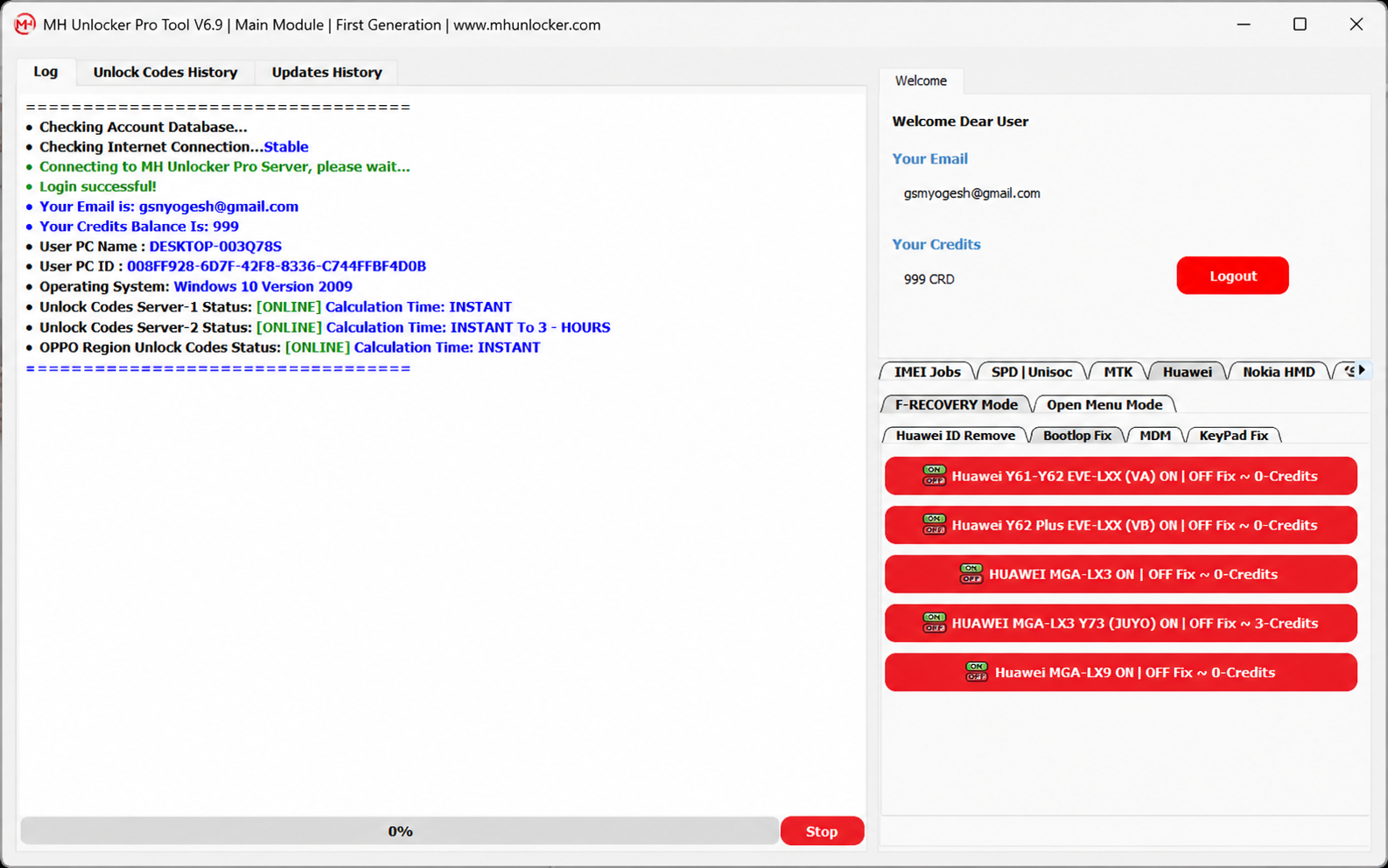This screenshot has width=1388, height=868.
Task: Click the "Your Email" label
Action: (929, 158)
